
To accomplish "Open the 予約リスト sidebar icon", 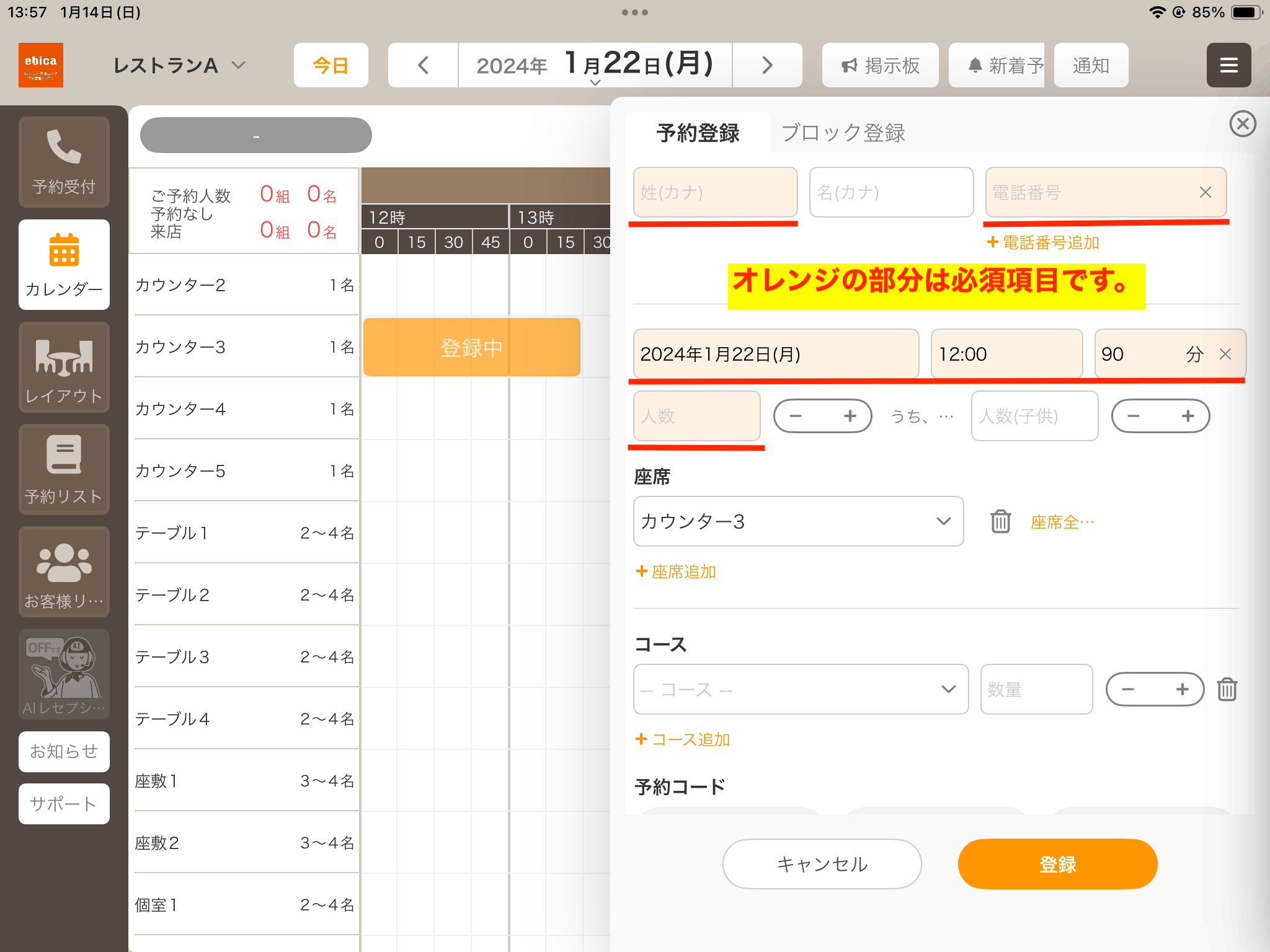I will click(x=64, y=470).
